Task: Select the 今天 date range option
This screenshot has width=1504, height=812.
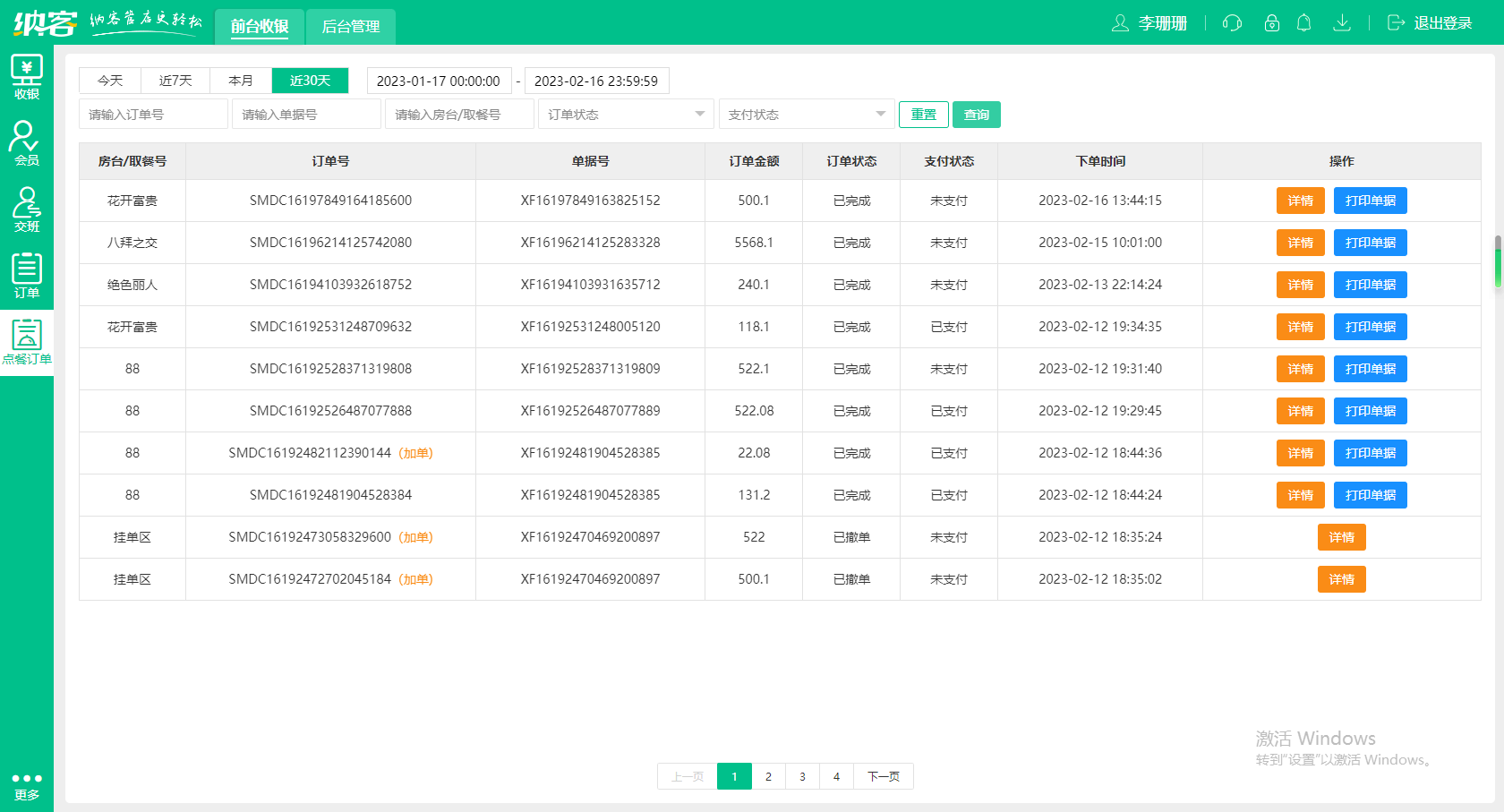Action: click(110, 81)
